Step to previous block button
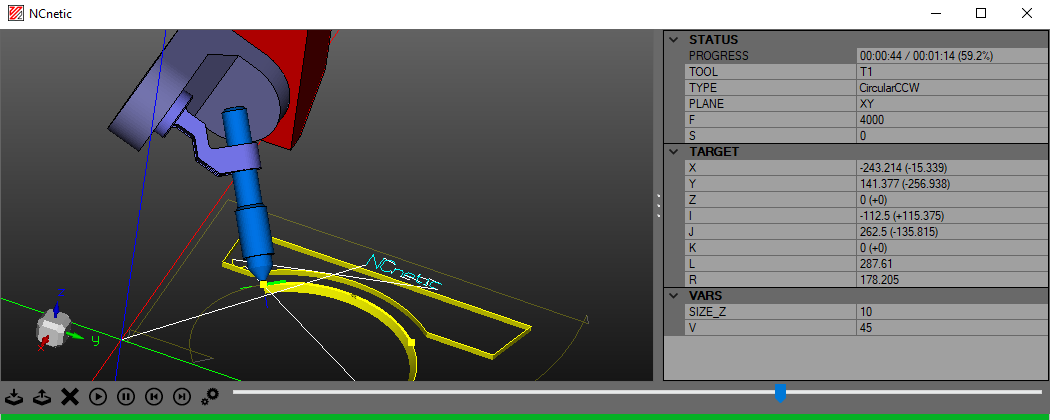The image size is (1050, 420). point(154,397)
